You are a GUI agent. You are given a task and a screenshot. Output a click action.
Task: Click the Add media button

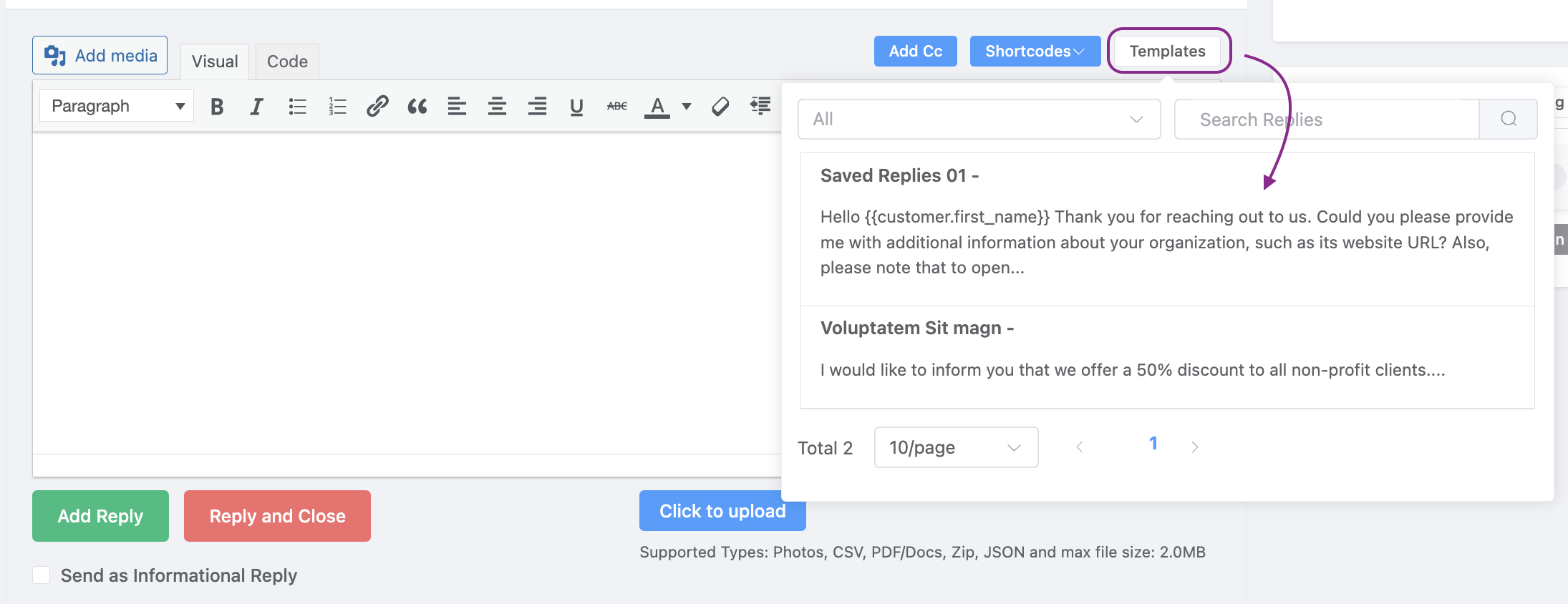pos(100,55)
